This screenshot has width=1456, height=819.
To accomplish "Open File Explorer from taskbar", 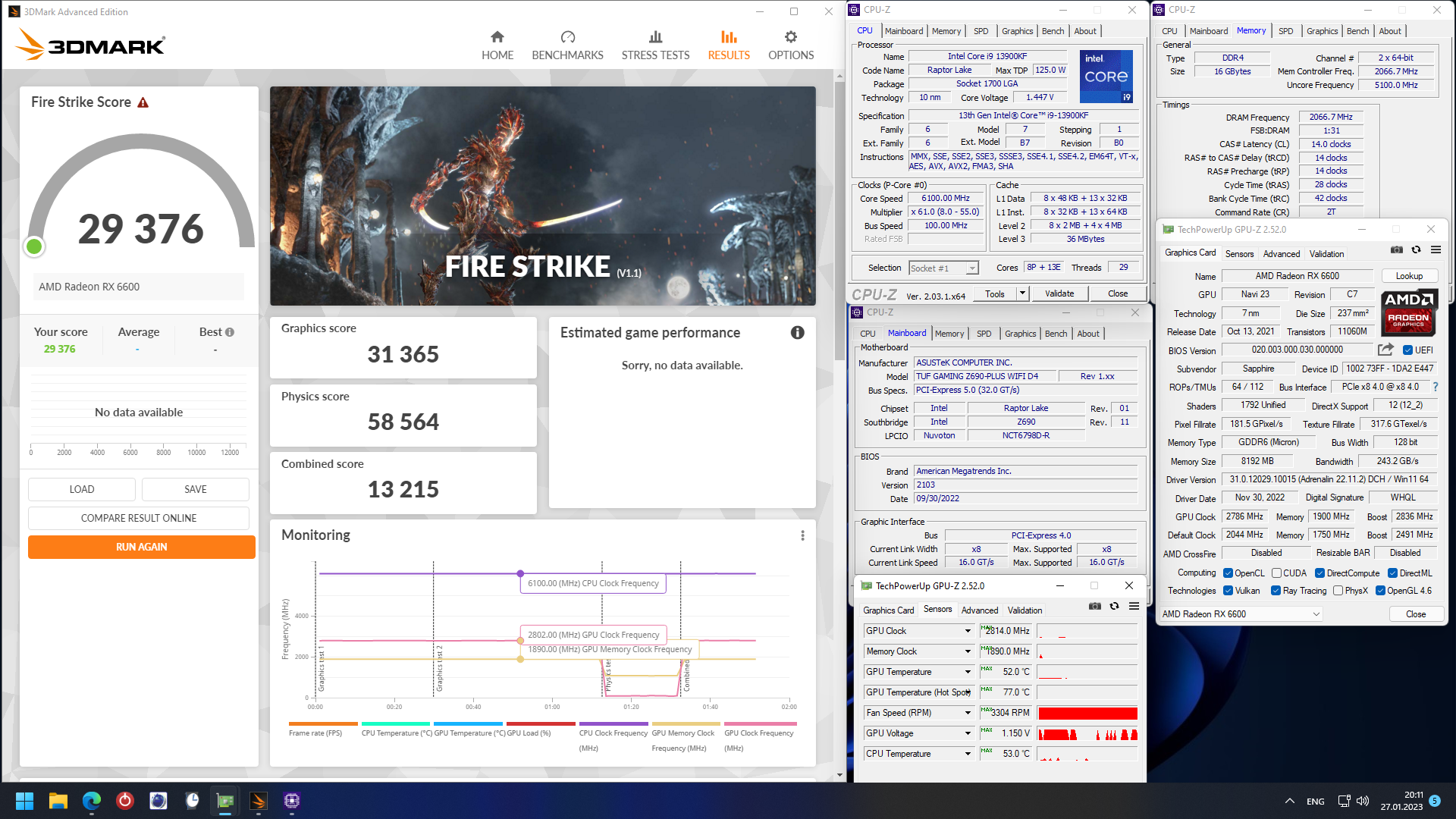I will [58, 801].
